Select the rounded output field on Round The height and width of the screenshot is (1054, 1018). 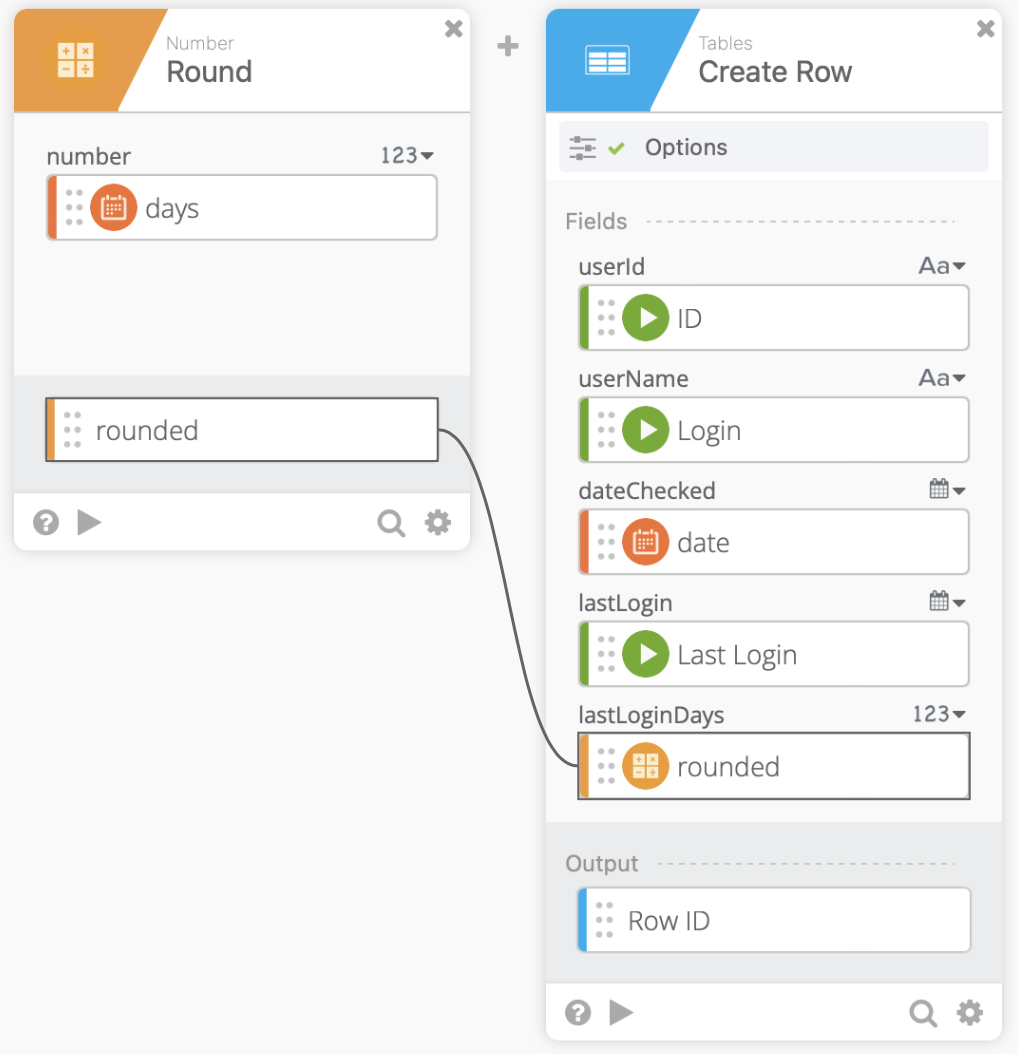(242, 430)
